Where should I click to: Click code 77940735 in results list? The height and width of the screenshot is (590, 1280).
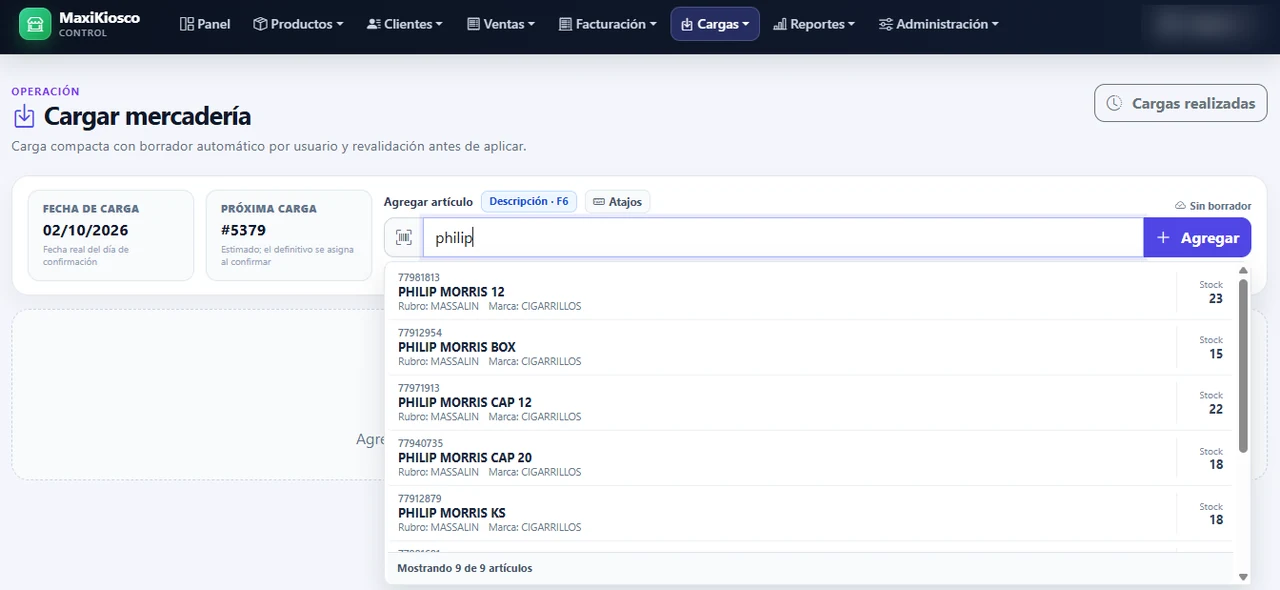[x=420, y=443]
